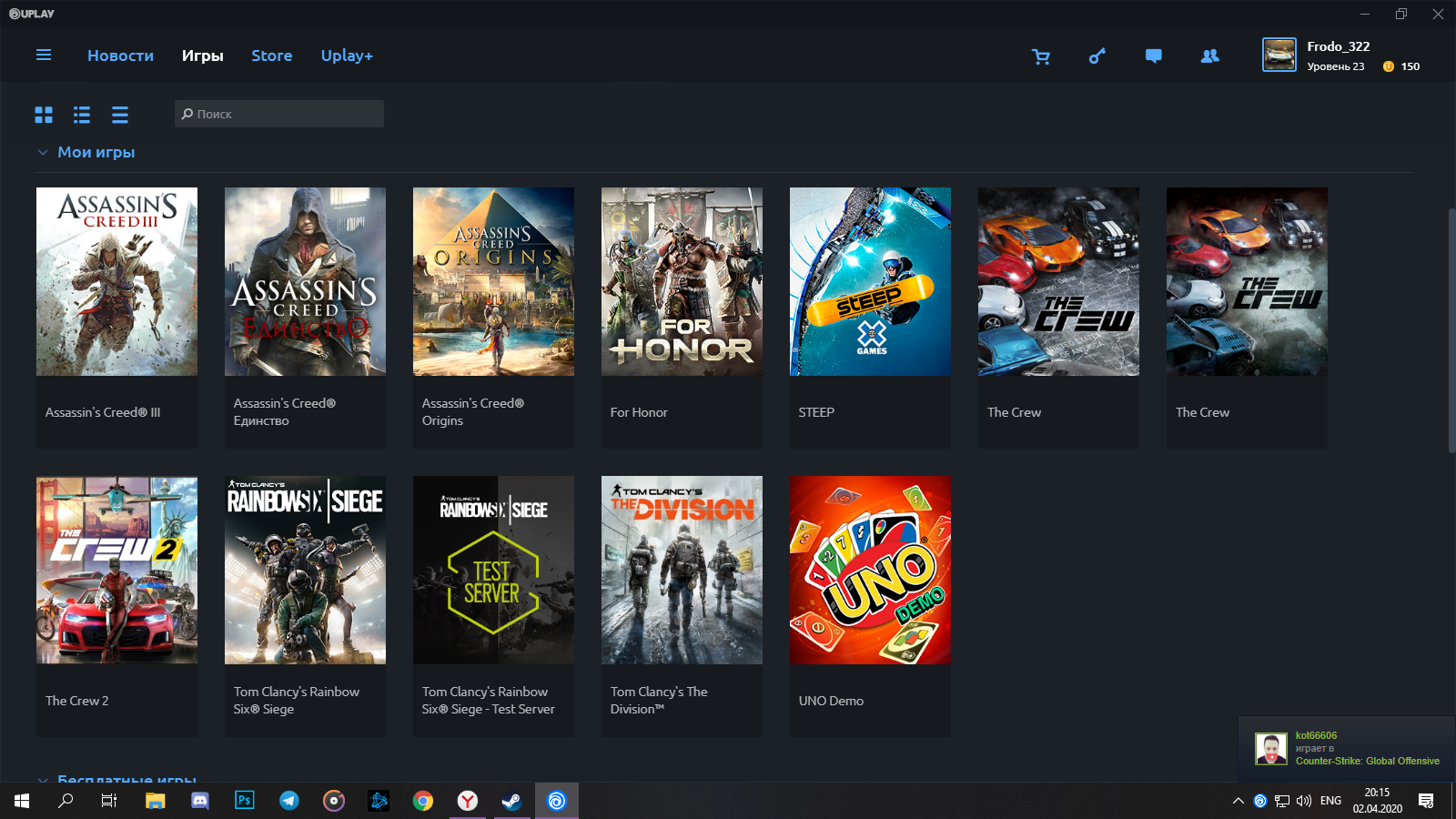Click the For Honor title text
Screen dimensions: 1456x819
click(x=639, y=412)
